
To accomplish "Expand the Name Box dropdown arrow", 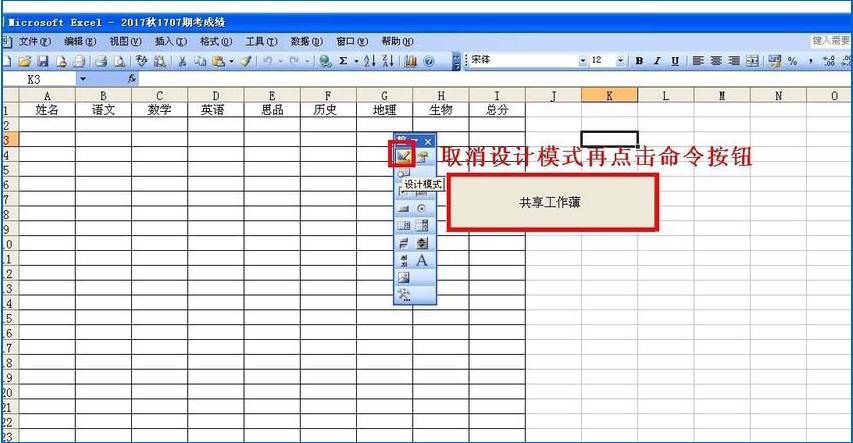I will click(83, 79).
